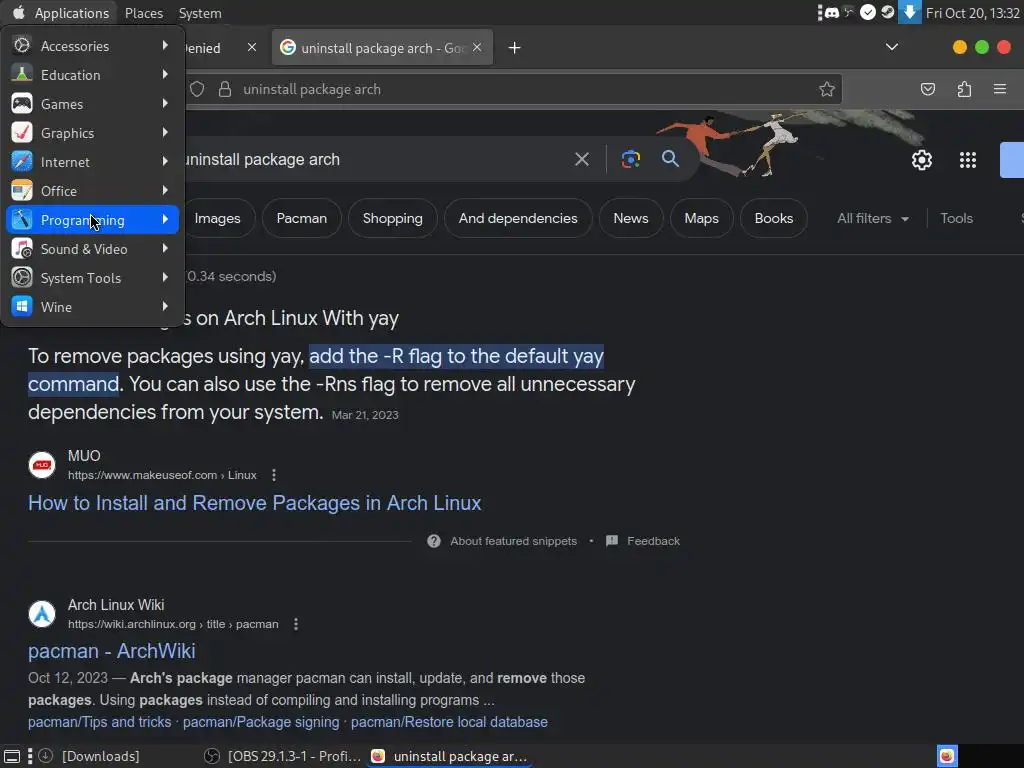Select the Shopping filter chip

click(x=392, y=218)
